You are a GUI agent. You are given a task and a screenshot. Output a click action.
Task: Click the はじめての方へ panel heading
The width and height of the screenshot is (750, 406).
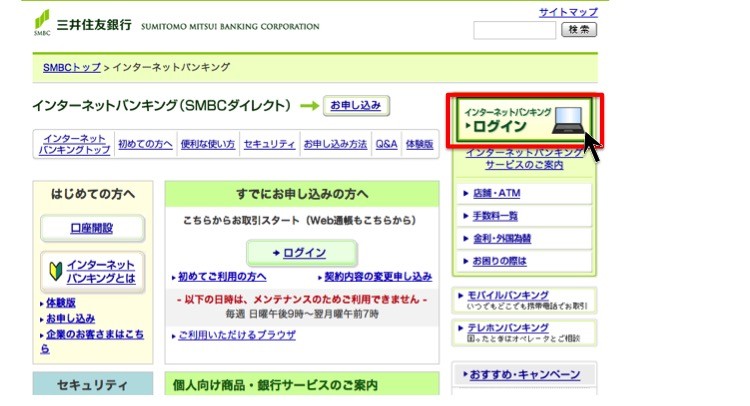(93, 194)
